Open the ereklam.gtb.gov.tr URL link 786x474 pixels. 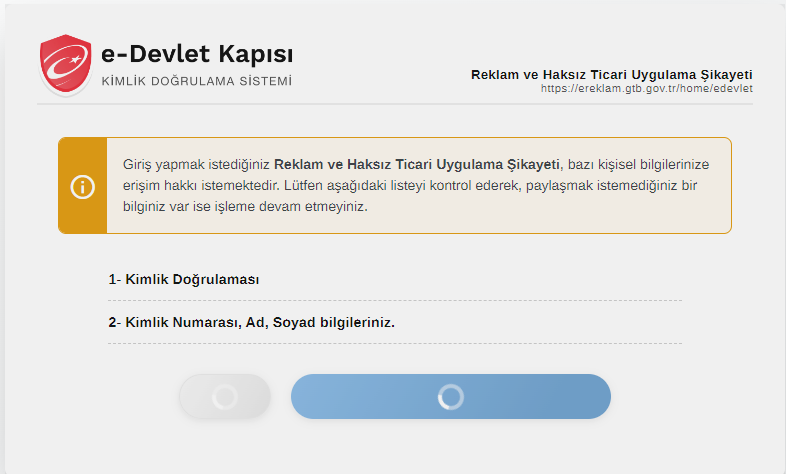(x=647, y=89)
